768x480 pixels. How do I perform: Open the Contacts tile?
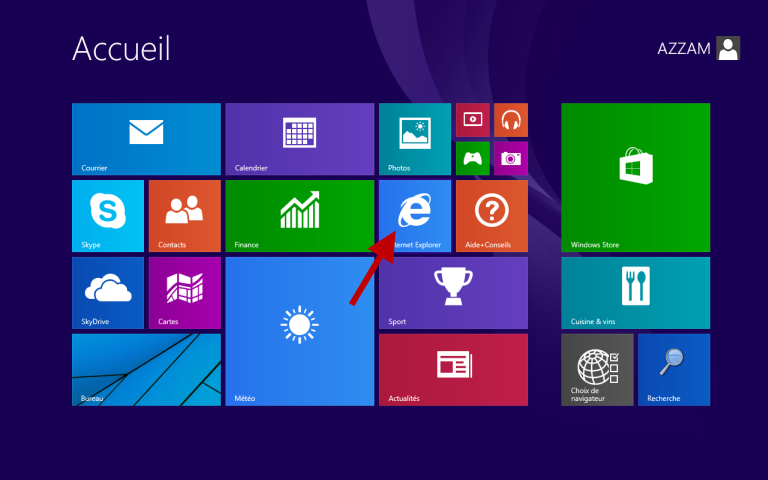pyautogui.click(x=185, y=216)
